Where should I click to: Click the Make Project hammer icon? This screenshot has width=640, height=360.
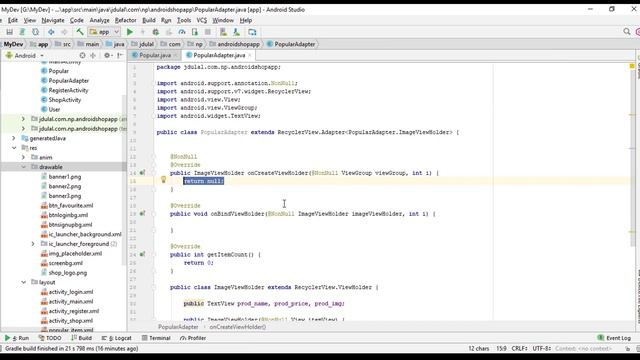80,32
